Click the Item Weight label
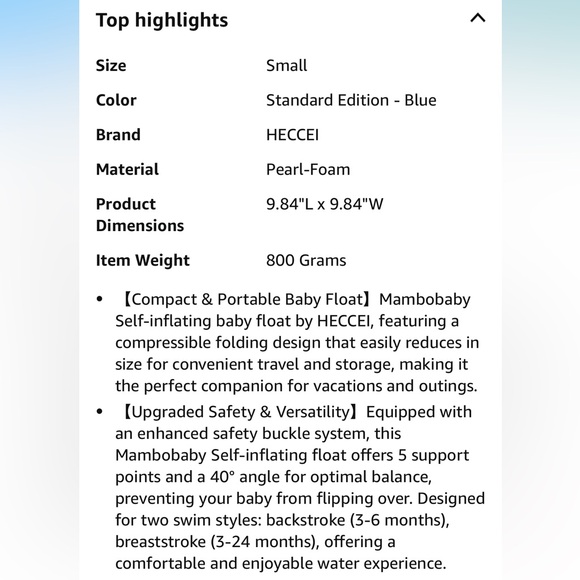580x580 pixels. tap(143, 260)
